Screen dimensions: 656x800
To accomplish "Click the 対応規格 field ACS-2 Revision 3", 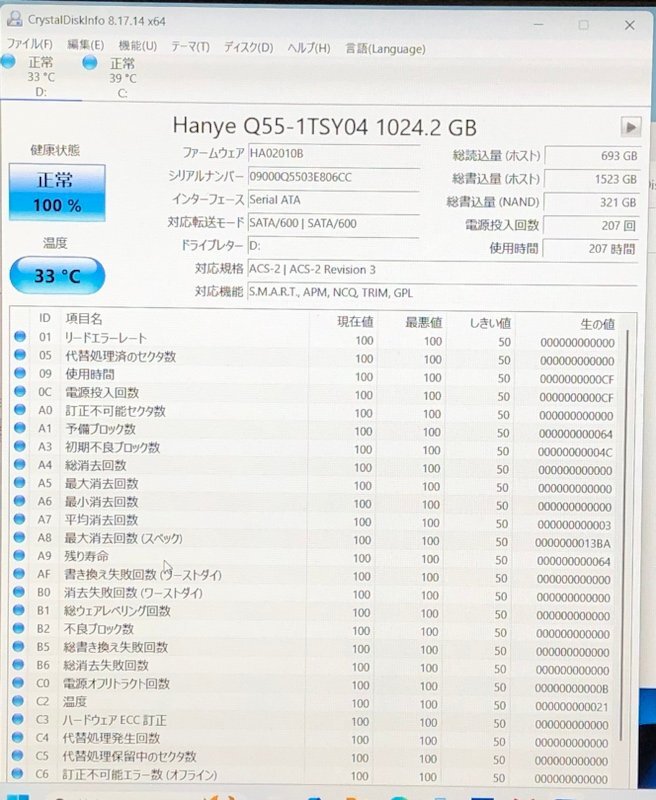I will (442, 269).
